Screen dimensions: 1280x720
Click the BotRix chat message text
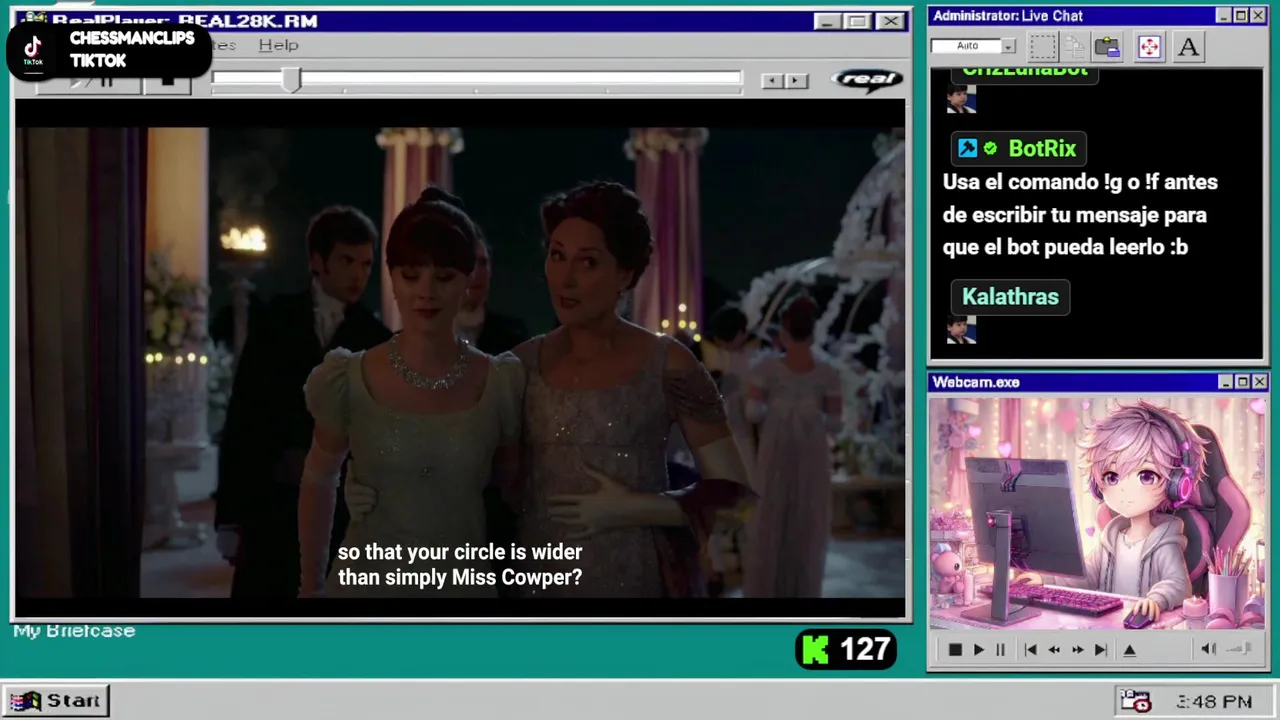pyautogui.click(x=1080, y=215)
